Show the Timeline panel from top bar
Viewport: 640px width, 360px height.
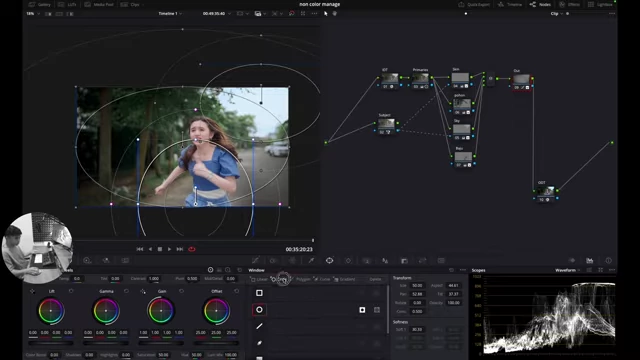[510, 4]
